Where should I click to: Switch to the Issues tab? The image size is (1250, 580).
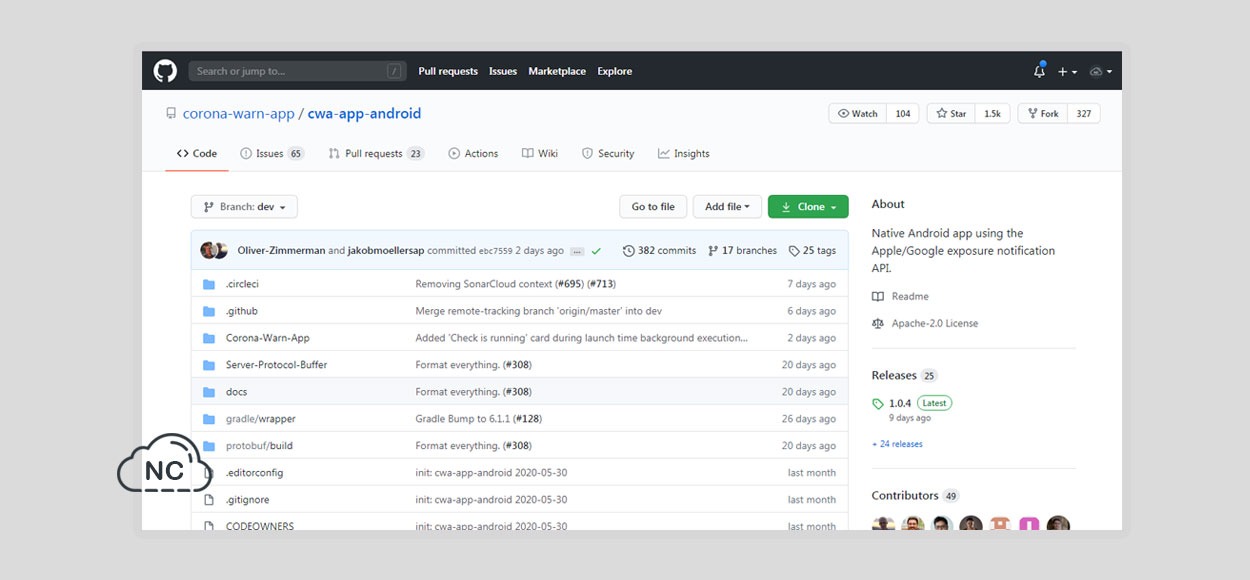point(272,154)
